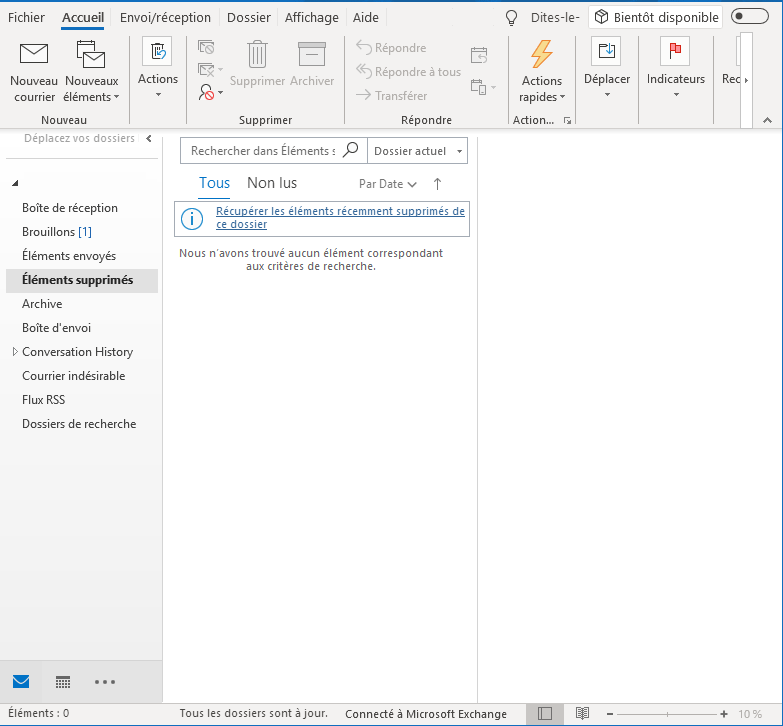Open the Nouveaux éléments menu
Image resolution: width=783 pixels, height=726 pixels.
click(91, 72)
